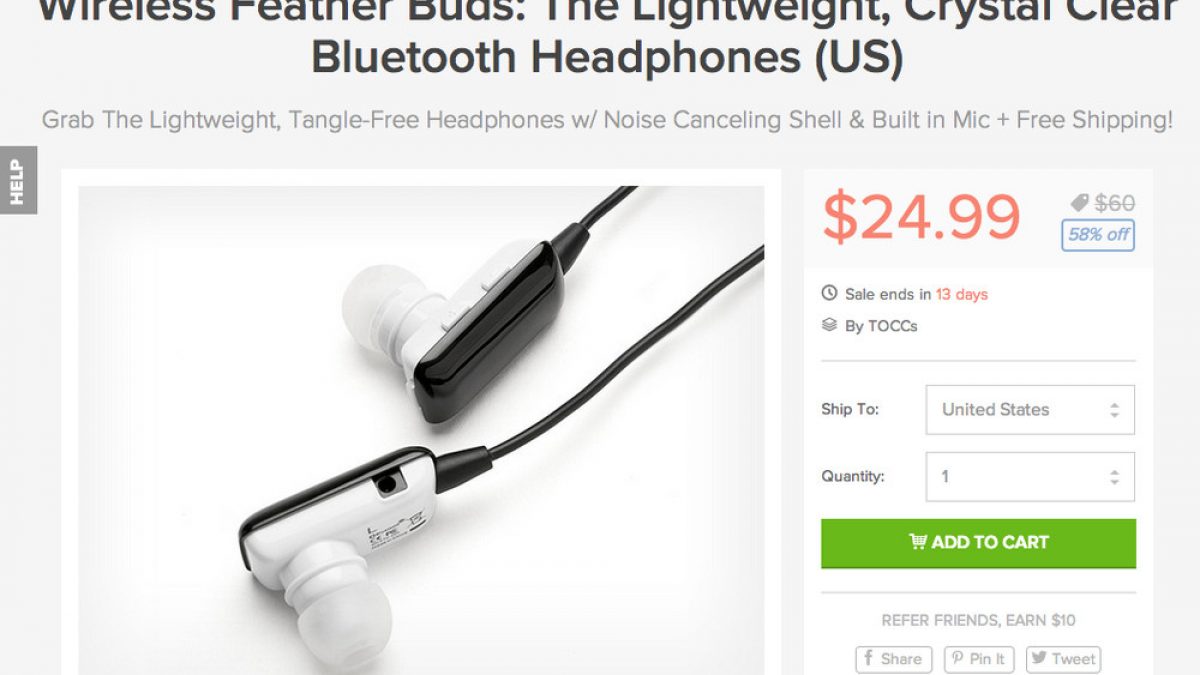Open the Quantity dropdown

(x=1030, y=477)
